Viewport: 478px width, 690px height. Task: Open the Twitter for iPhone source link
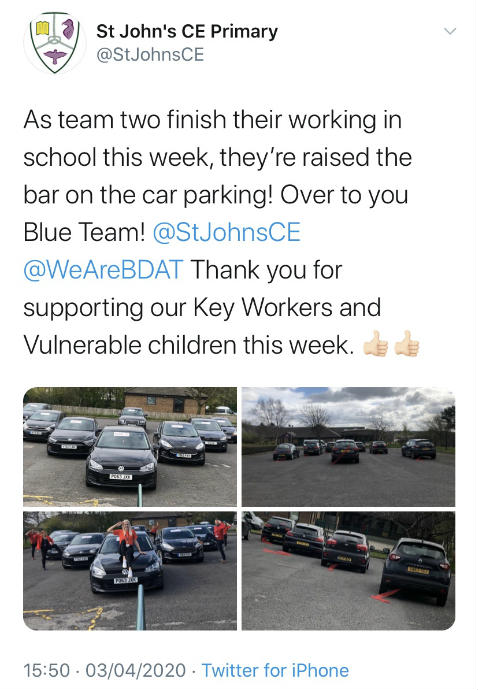click(276, 671)
